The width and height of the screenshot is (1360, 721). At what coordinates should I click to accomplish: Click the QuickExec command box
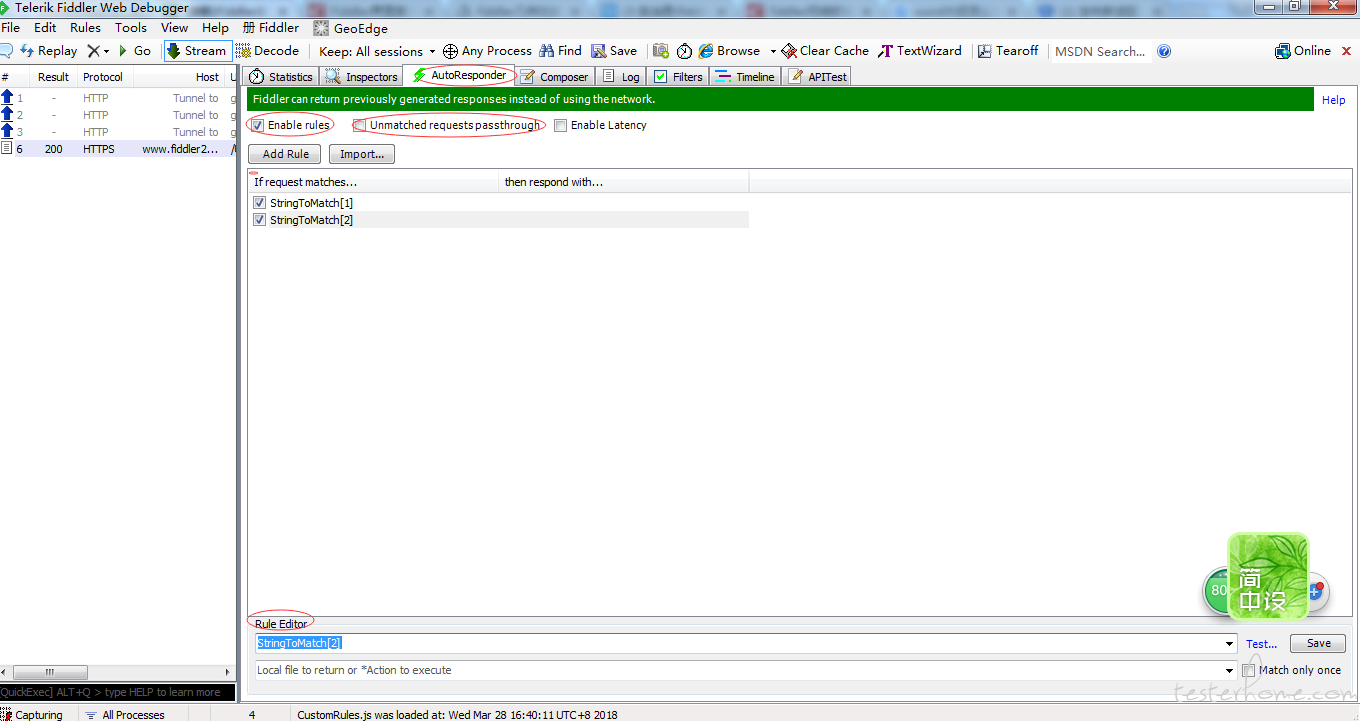click(x=118, y=692)
